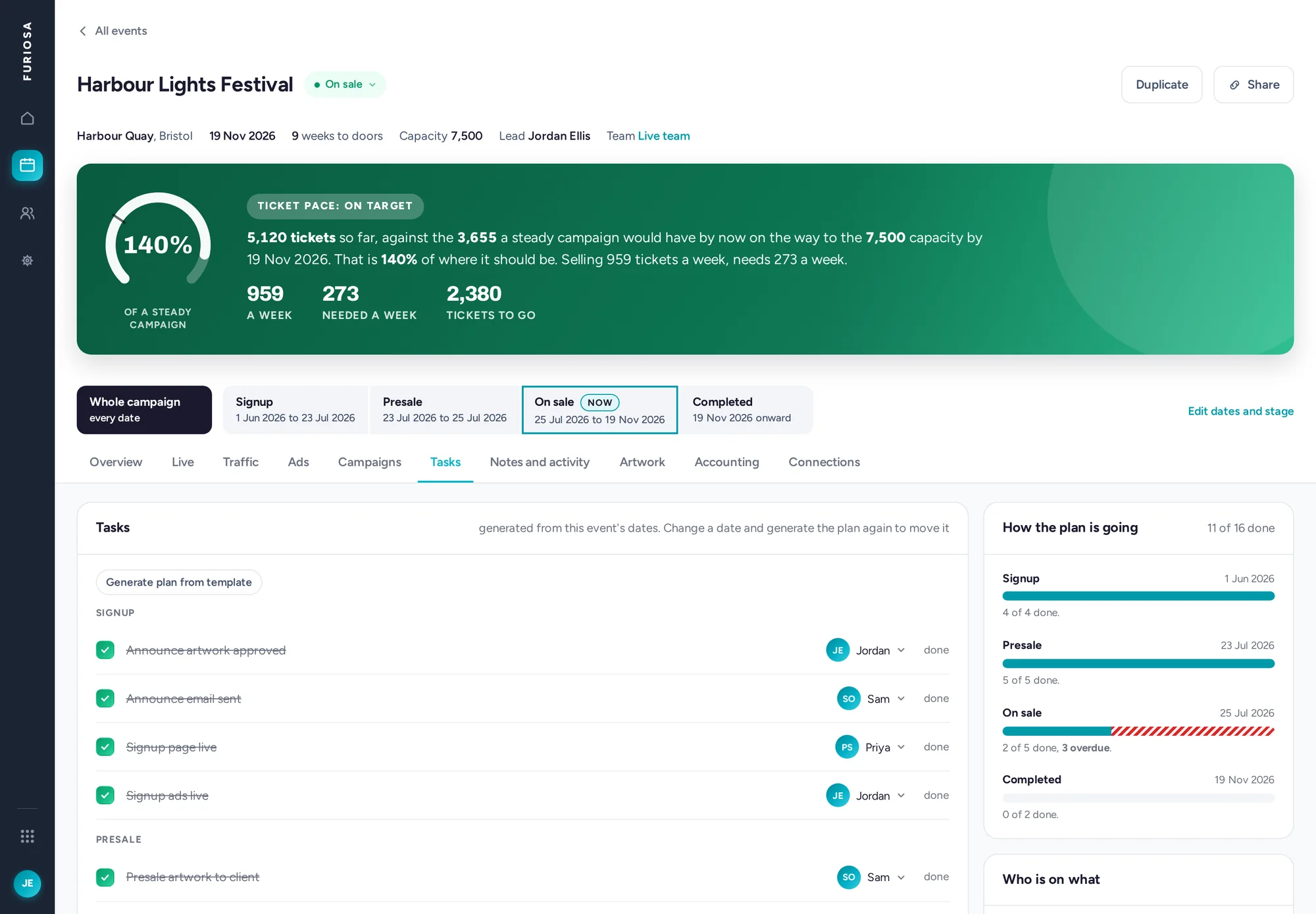Click the Presale progress bar
The height and width of the screenshot is (914, 1316).
click(x=1138, y=663)
